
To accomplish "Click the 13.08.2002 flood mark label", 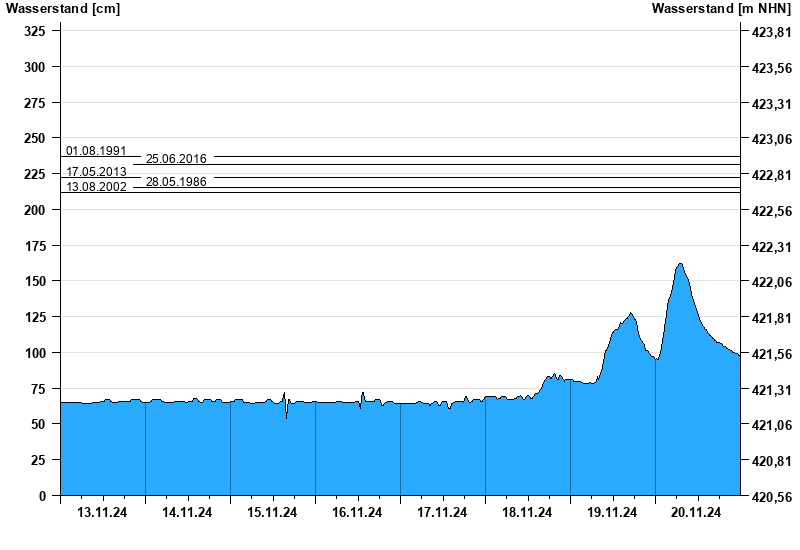I will [96, 187].
